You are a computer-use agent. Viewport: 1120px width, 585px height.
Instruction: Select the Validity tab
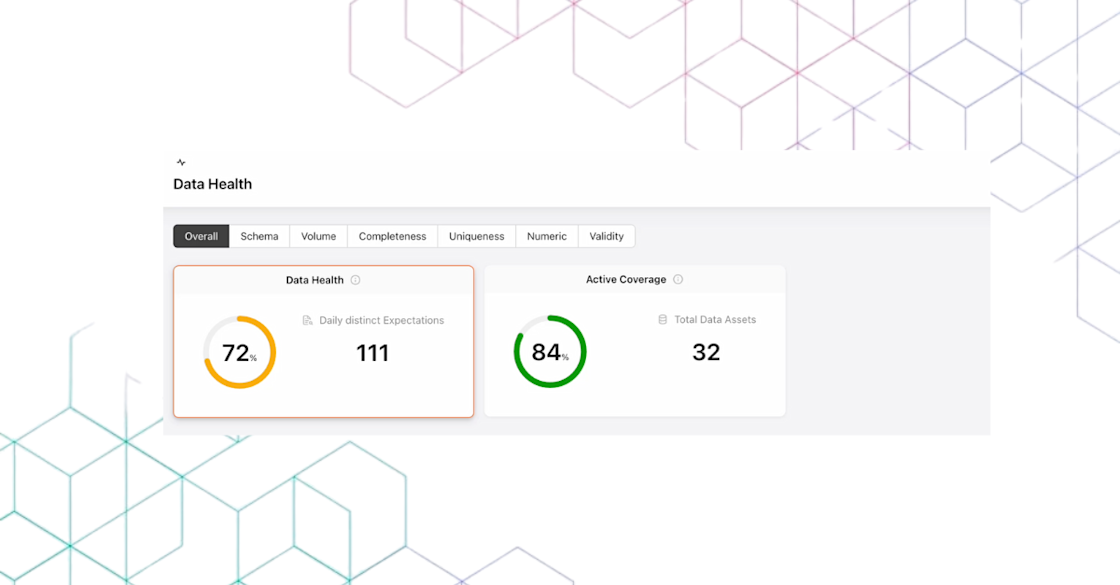606,236
